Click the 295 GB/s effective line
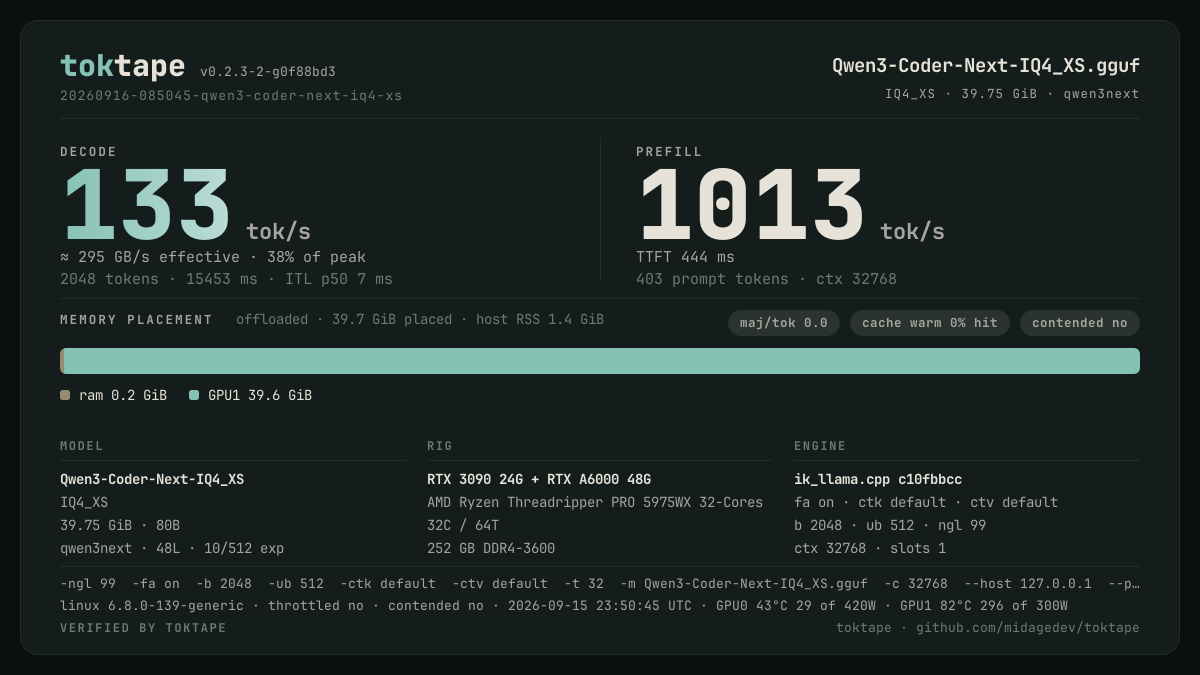 click(213, 257)
